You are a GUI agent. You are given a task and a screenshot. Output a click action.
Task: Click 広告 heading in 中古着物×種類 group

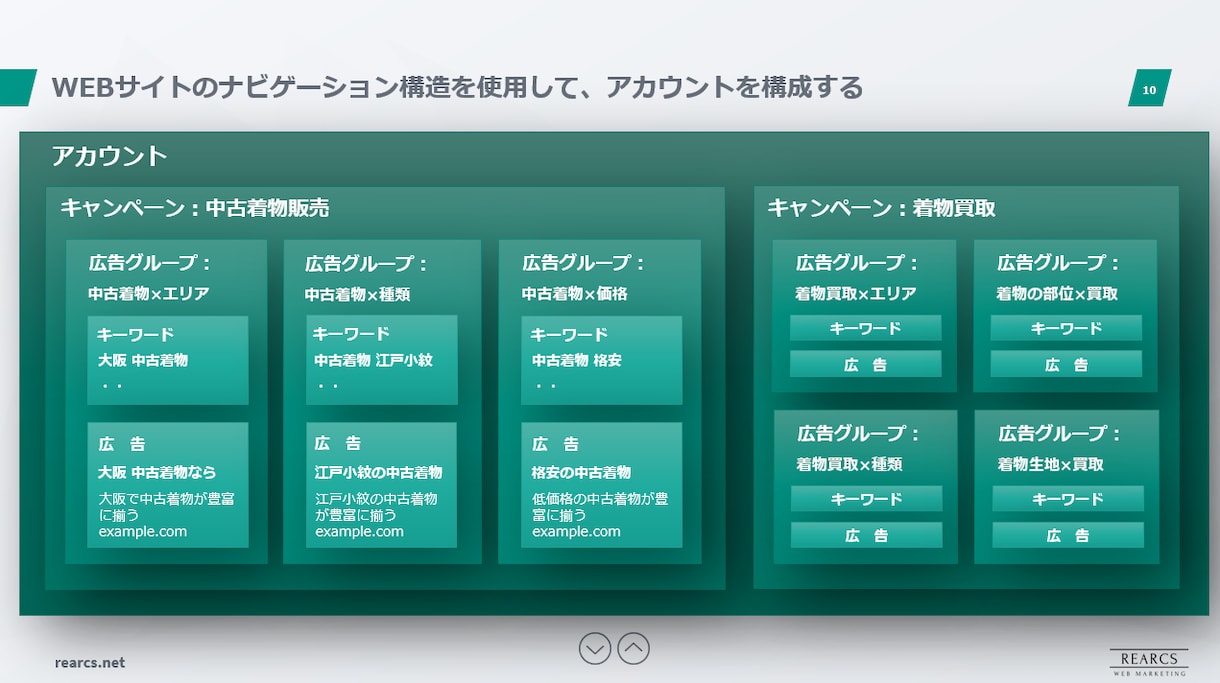[x=339, y=443]
